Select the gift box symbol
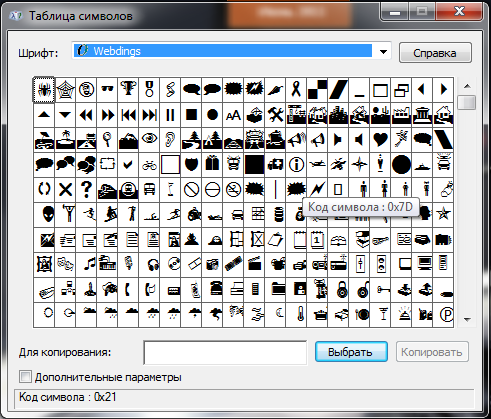The image size is (491, 419). point(212,165)
